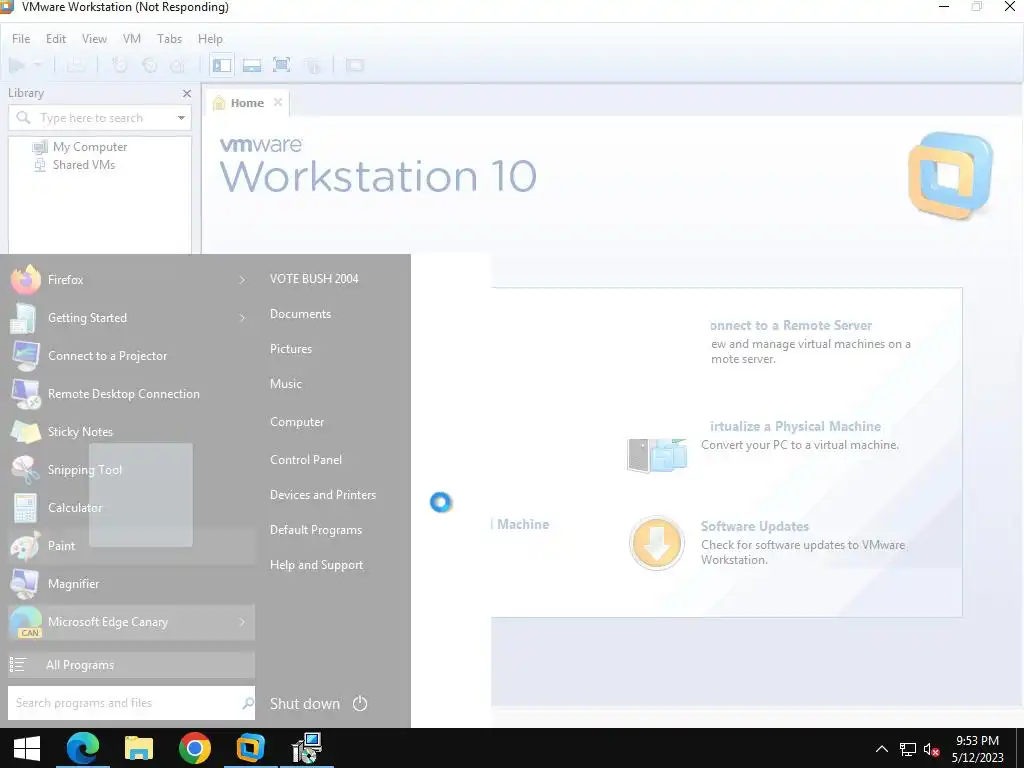Expand Getting Started submenu arrow

click(x=242, y=318)
